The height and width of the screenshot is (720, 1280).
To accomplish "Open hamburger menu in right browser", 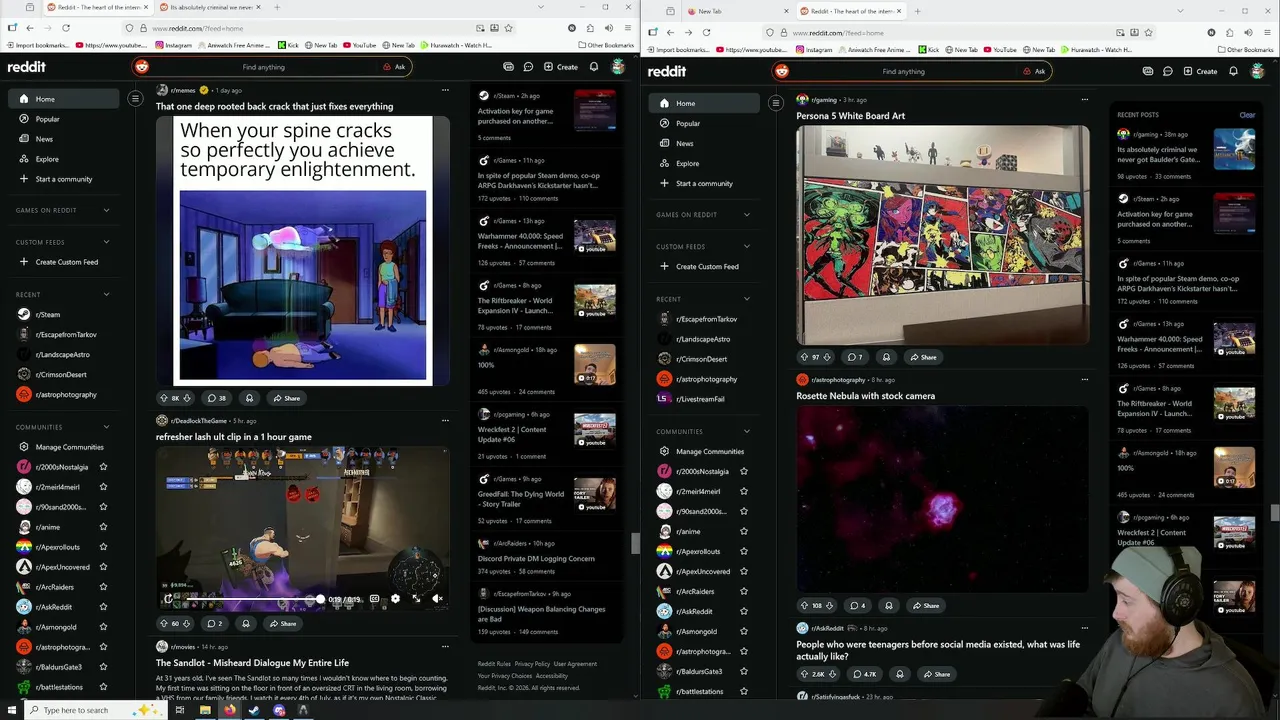I will 1266,32.
